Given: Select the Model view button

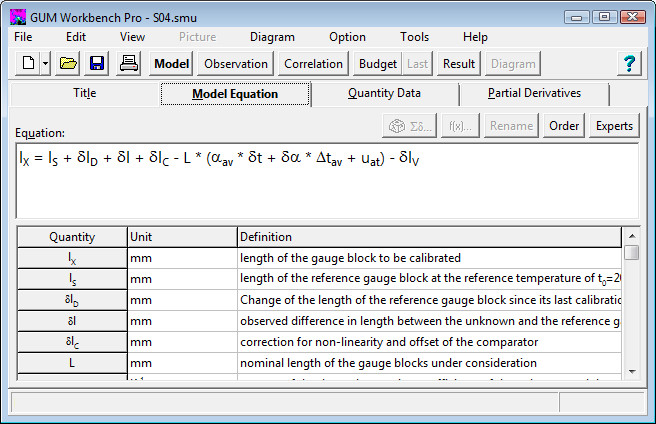Looking at the screenshot, I should coord(172,64).
